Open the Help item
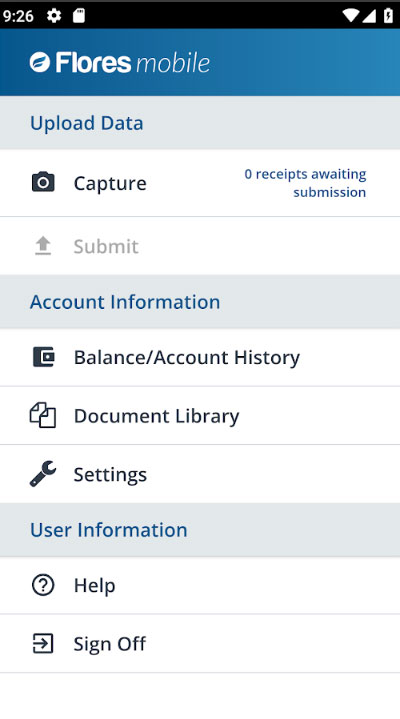Image resolution: width=400 pixels, height=719 pixels. [x=200, y=585]
